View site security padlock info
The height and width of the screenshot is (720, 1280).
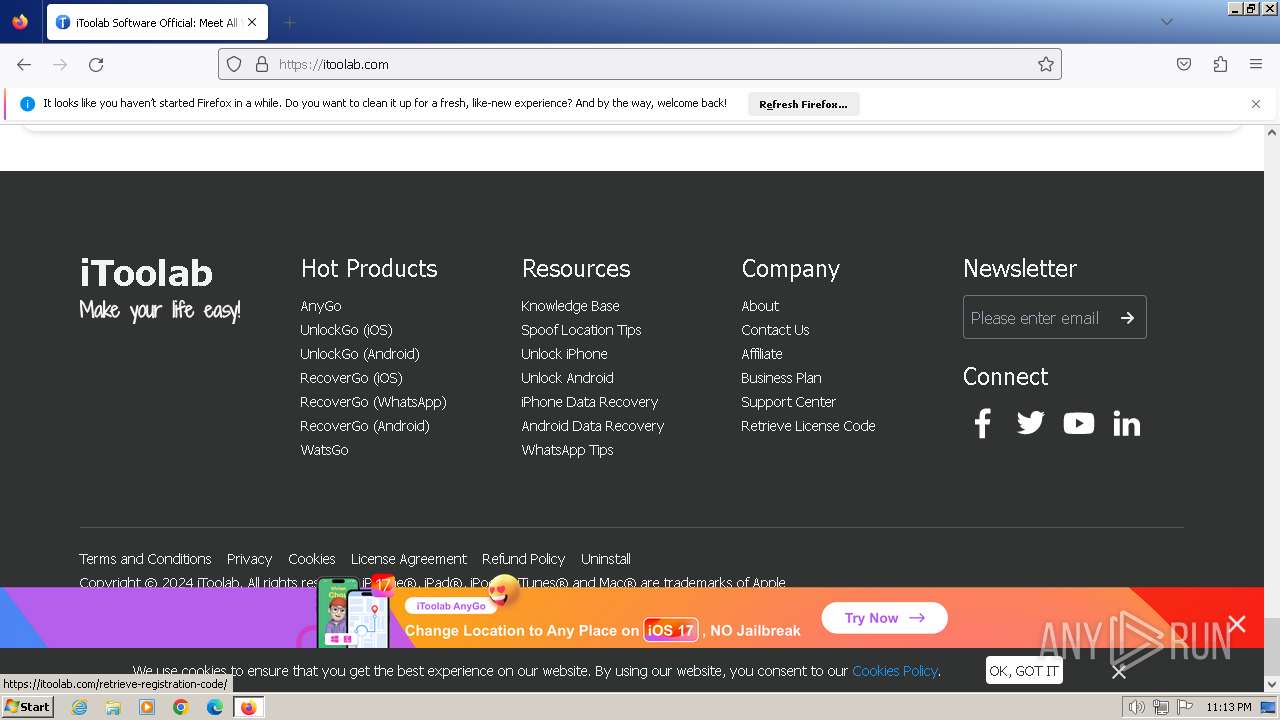click(x=262, y=64)
